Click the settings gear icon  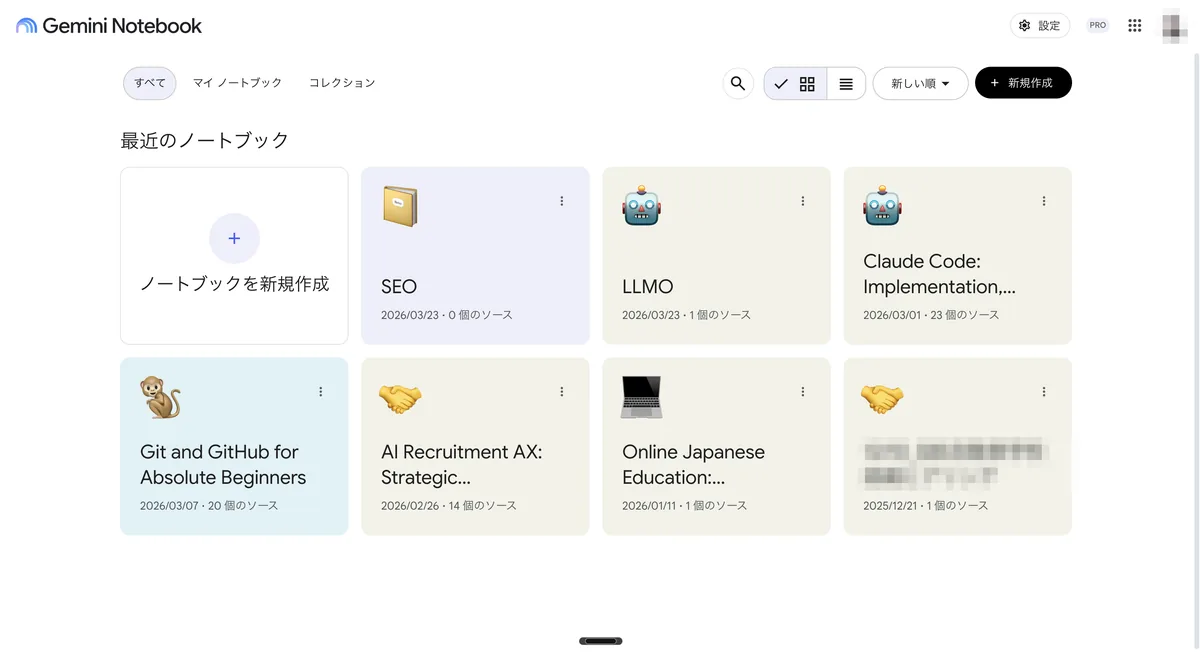(1025, 26)
